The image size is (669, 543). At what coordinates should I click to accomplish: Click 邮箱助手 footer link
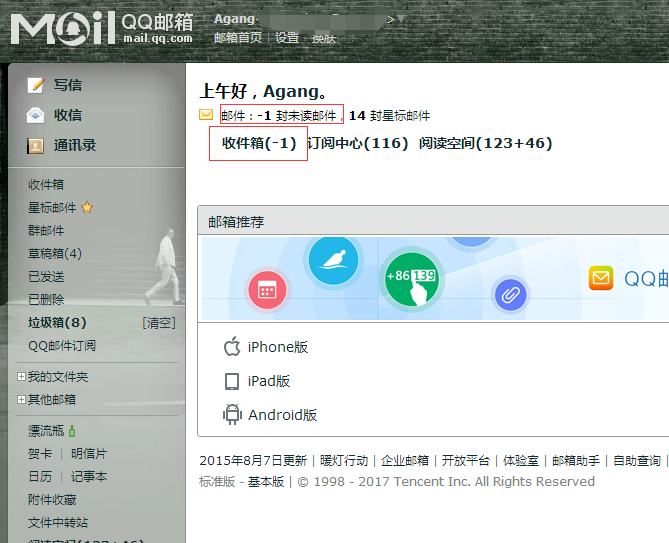(x=576, y=461)
